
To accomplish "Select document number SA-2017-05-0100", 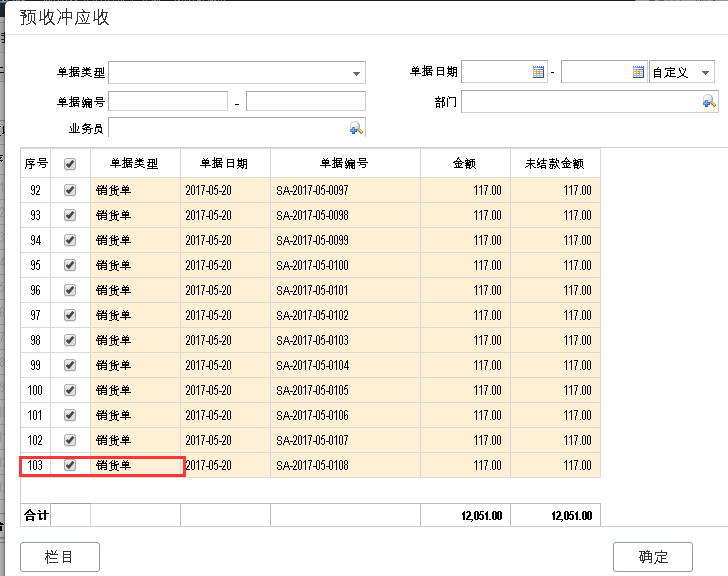I will (x=312, y=265).
